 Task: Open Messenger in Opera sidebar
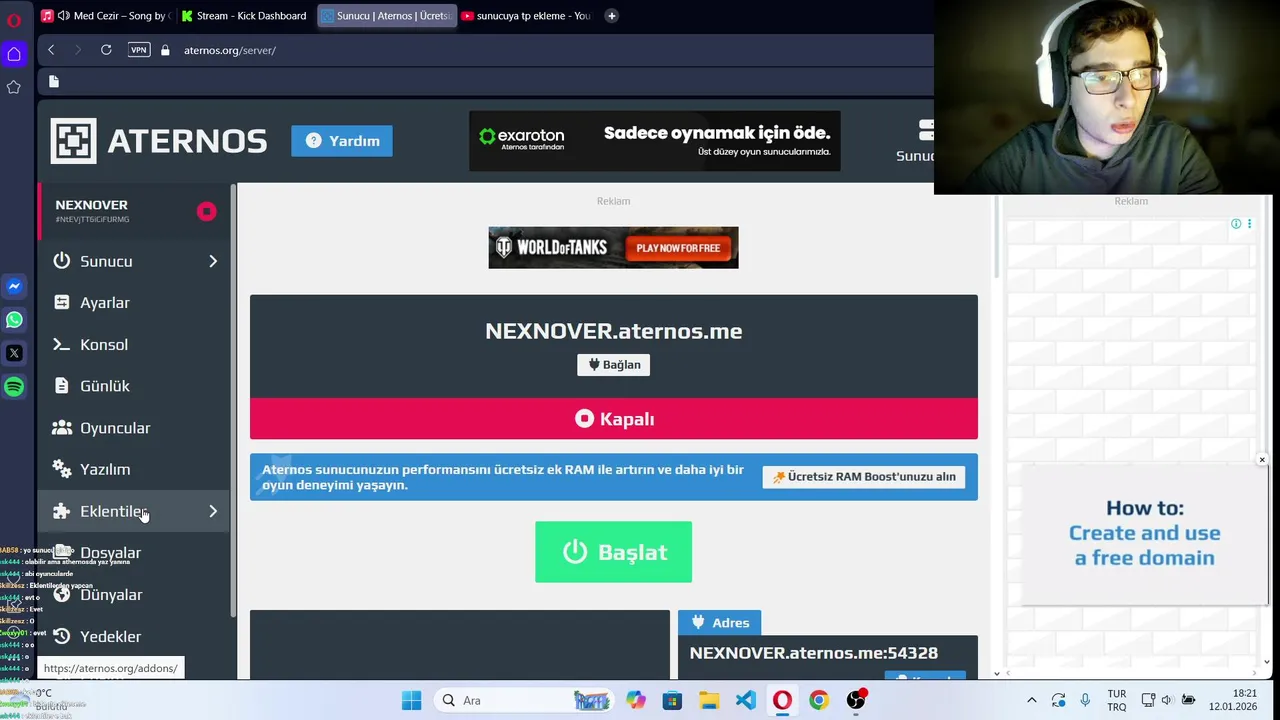pos(14,286)
